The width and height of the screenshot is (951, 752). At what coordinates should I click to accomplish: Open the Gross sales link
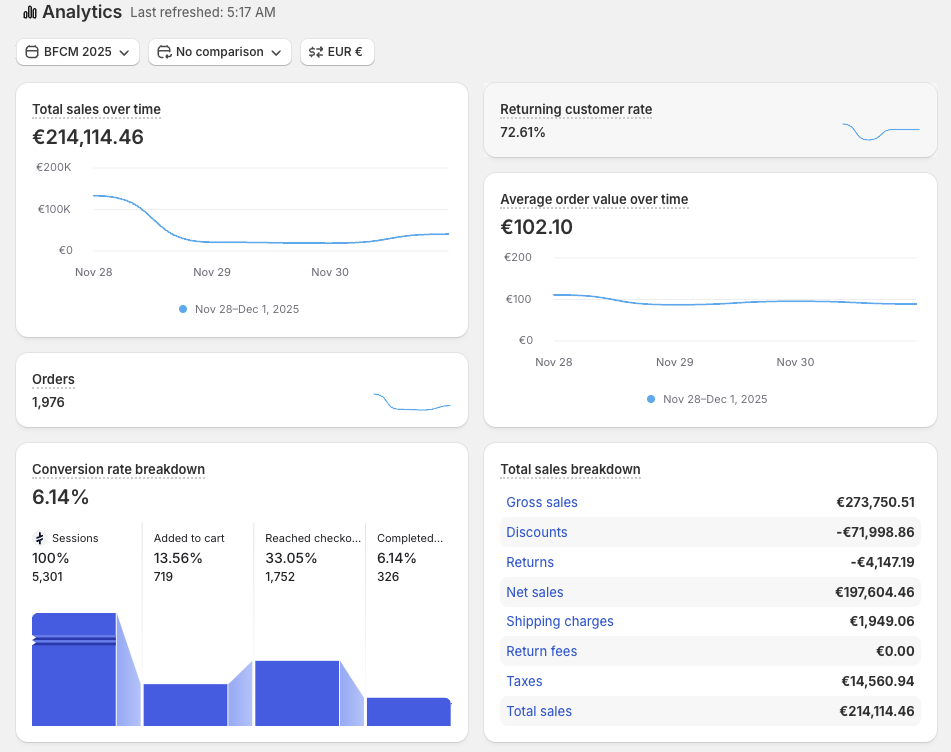pos(542,502)
